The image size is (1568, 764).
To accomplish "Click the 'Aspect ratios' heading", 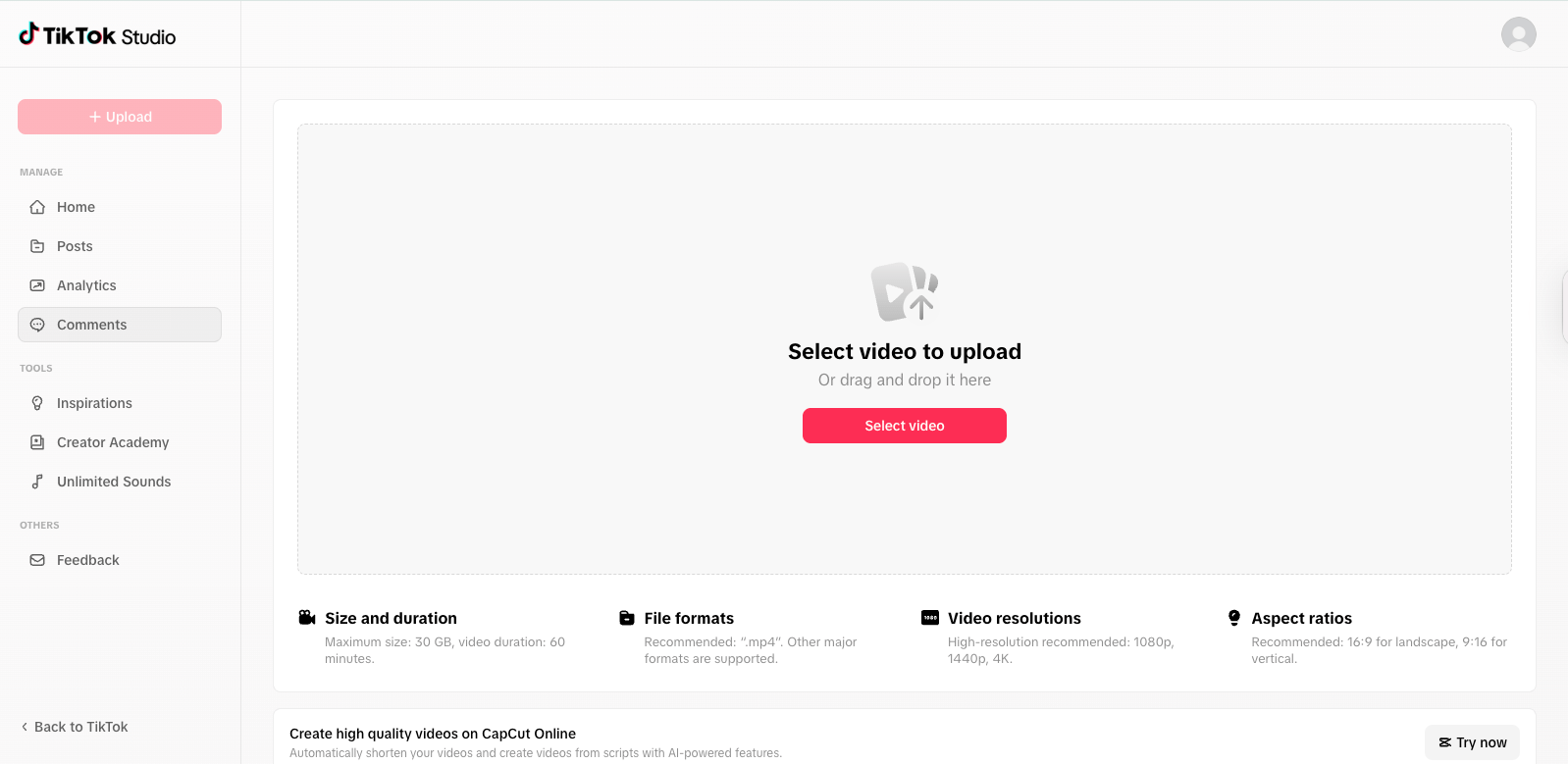I will (1301, 618).
